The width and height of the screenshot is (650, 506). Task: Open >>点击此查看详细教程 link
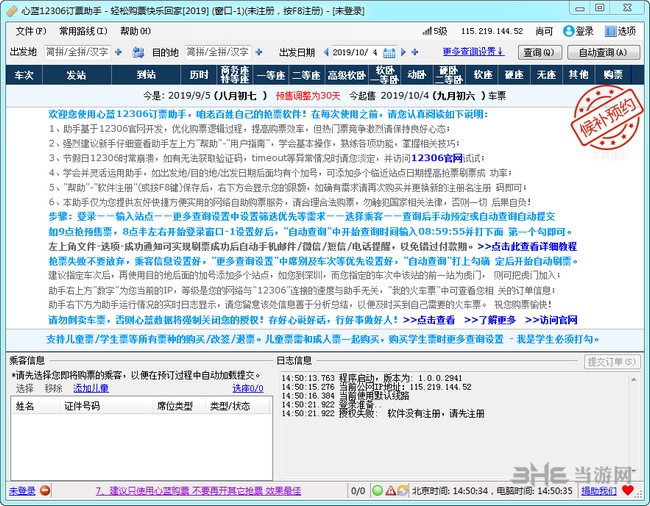coord(526,247)
